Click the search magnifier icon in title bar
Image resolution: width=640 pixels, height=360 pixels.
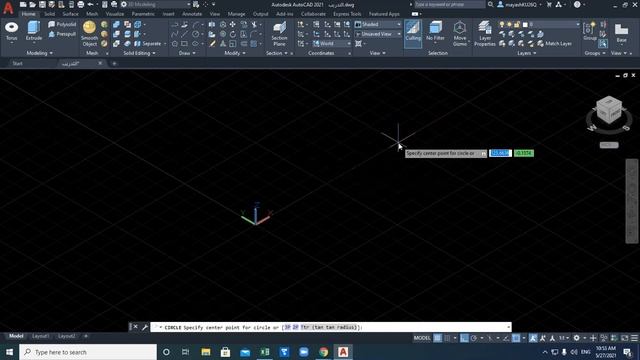pyautogui.click(x=491, y=4)
